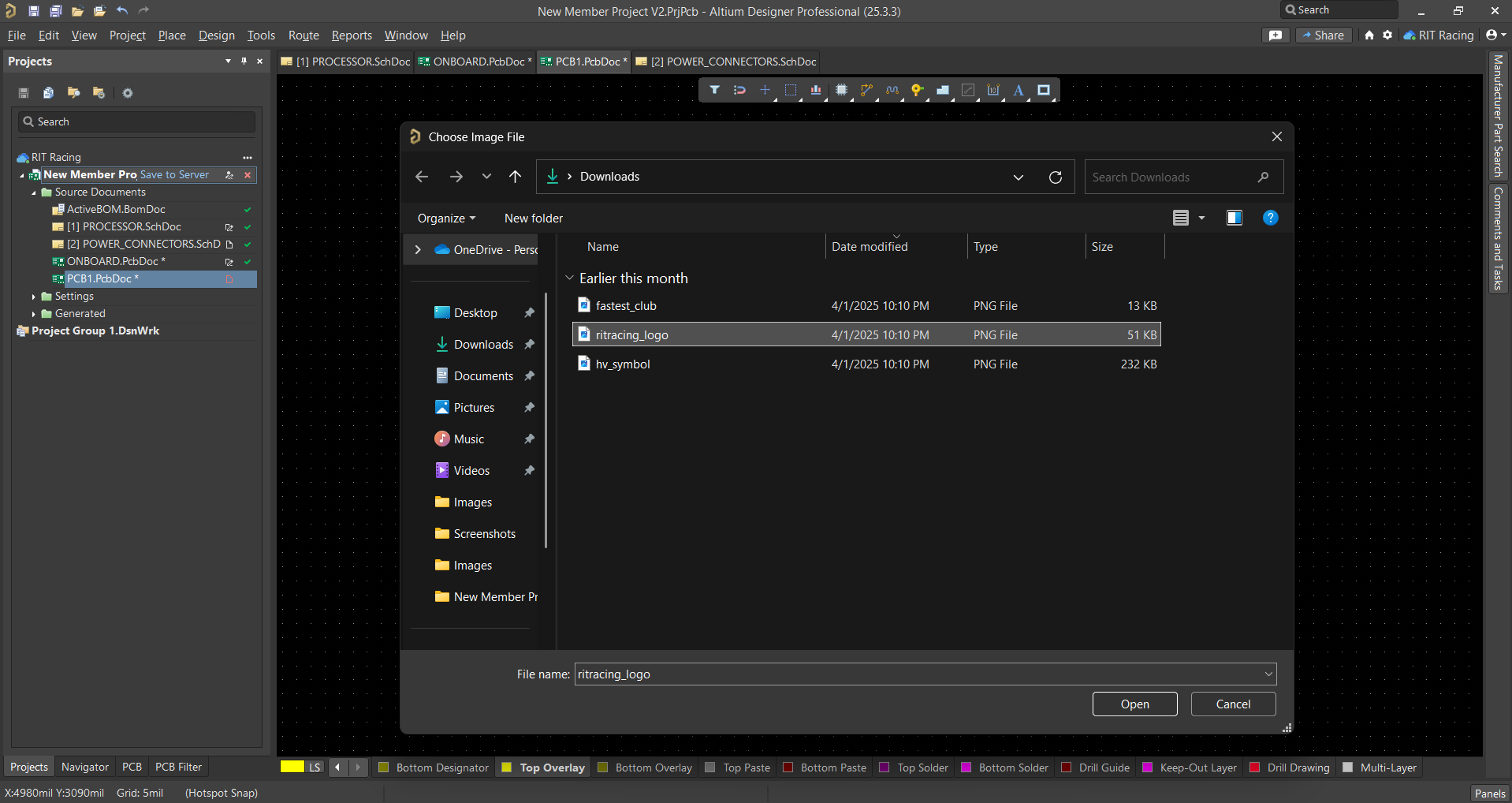
Task: Click the open document folder icon
Action: pos(77,11)
